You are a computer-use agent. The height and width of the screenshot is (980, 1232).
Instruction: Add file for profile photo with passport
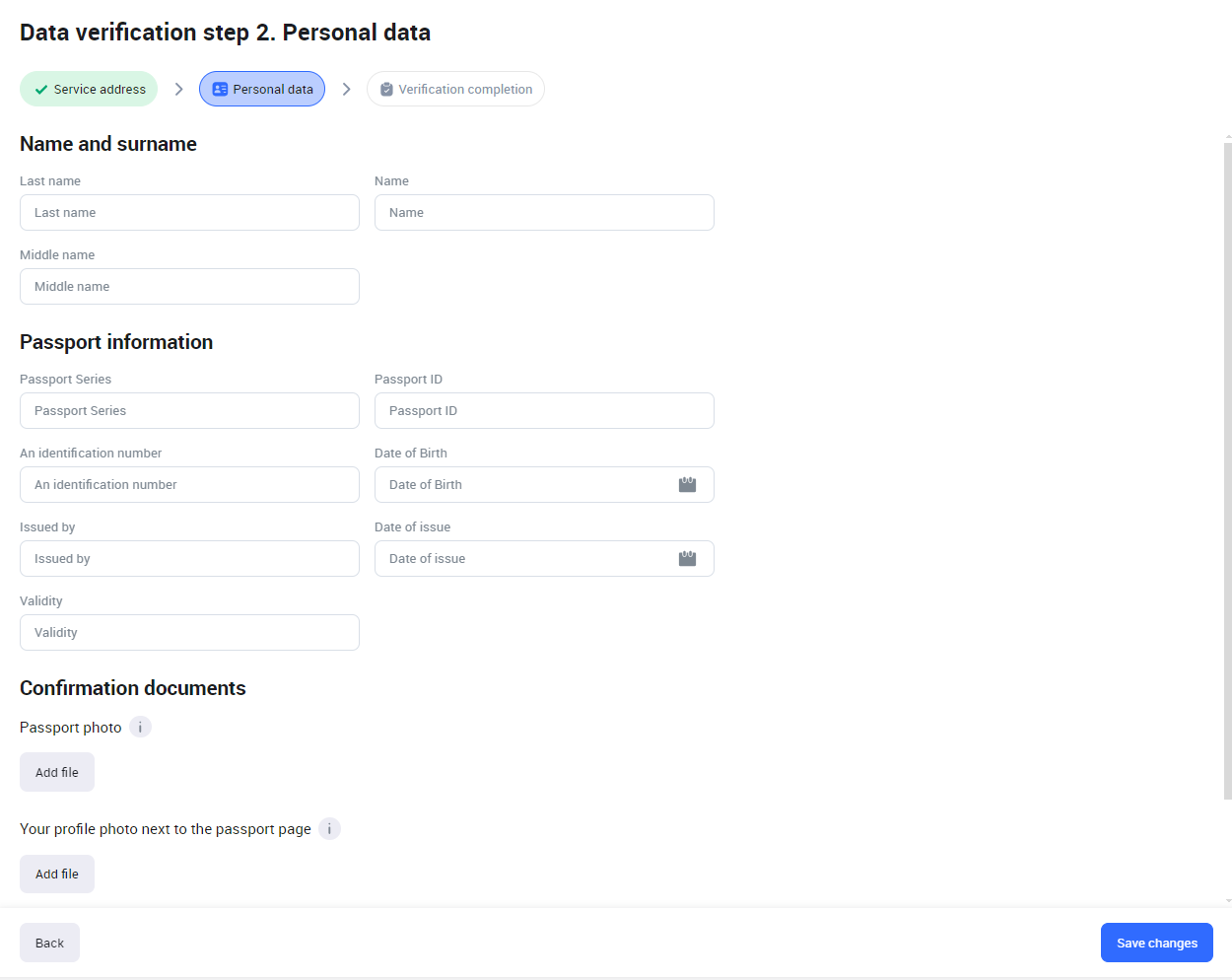click(57, 875)
